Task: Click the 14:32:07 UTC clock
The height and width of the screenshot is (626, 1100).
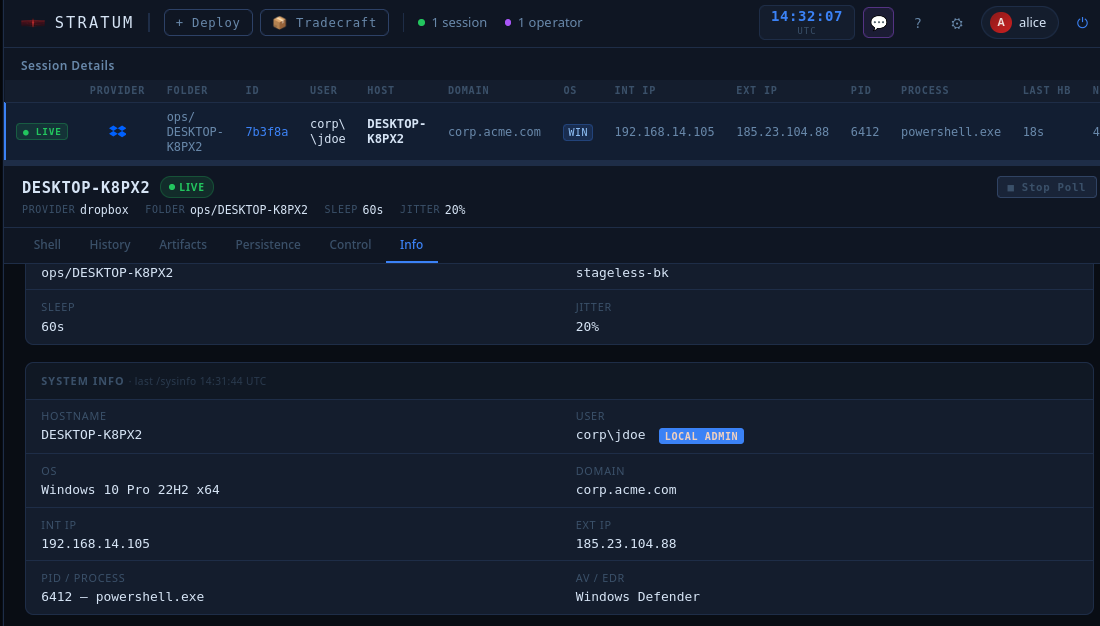Action: [x=807, y=22]
